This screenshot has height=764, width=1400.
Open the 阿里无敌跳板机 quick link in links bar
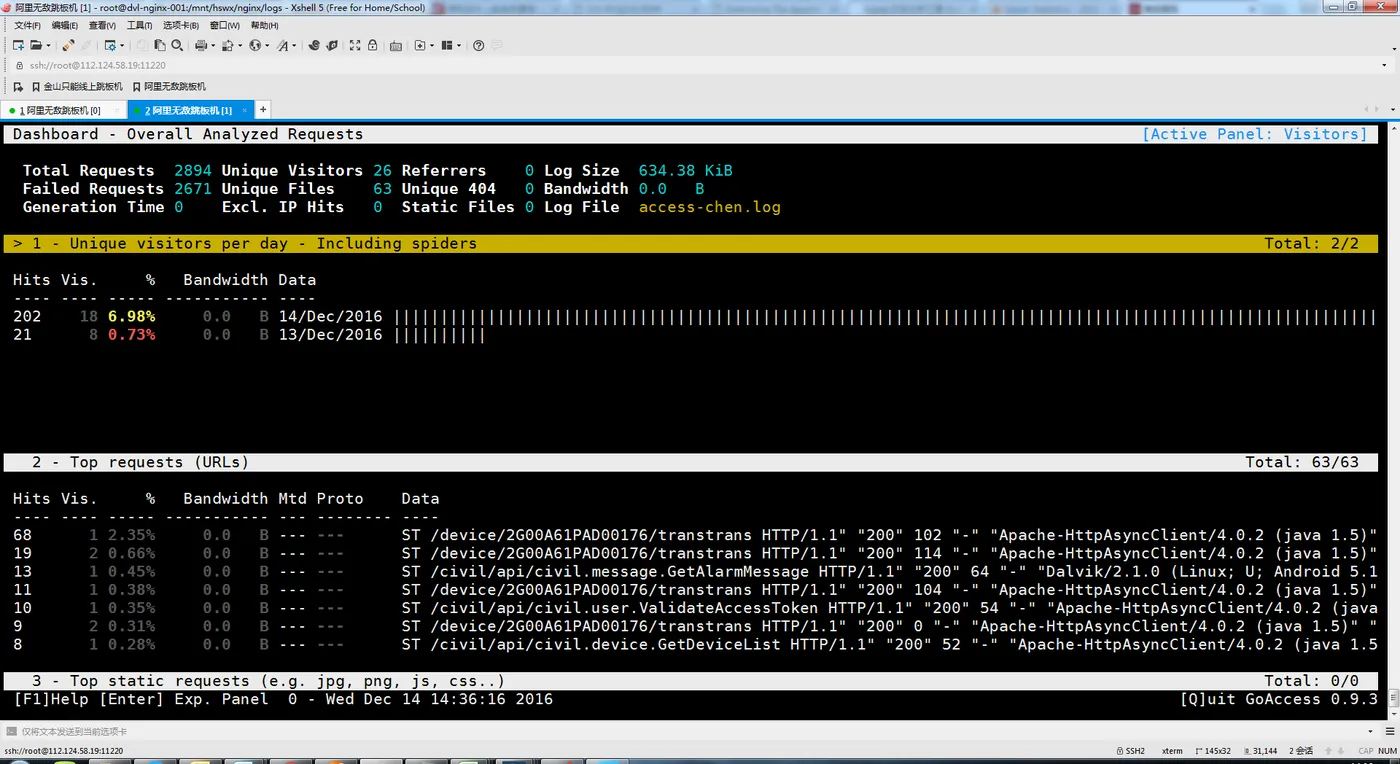(x=168, y=87)
